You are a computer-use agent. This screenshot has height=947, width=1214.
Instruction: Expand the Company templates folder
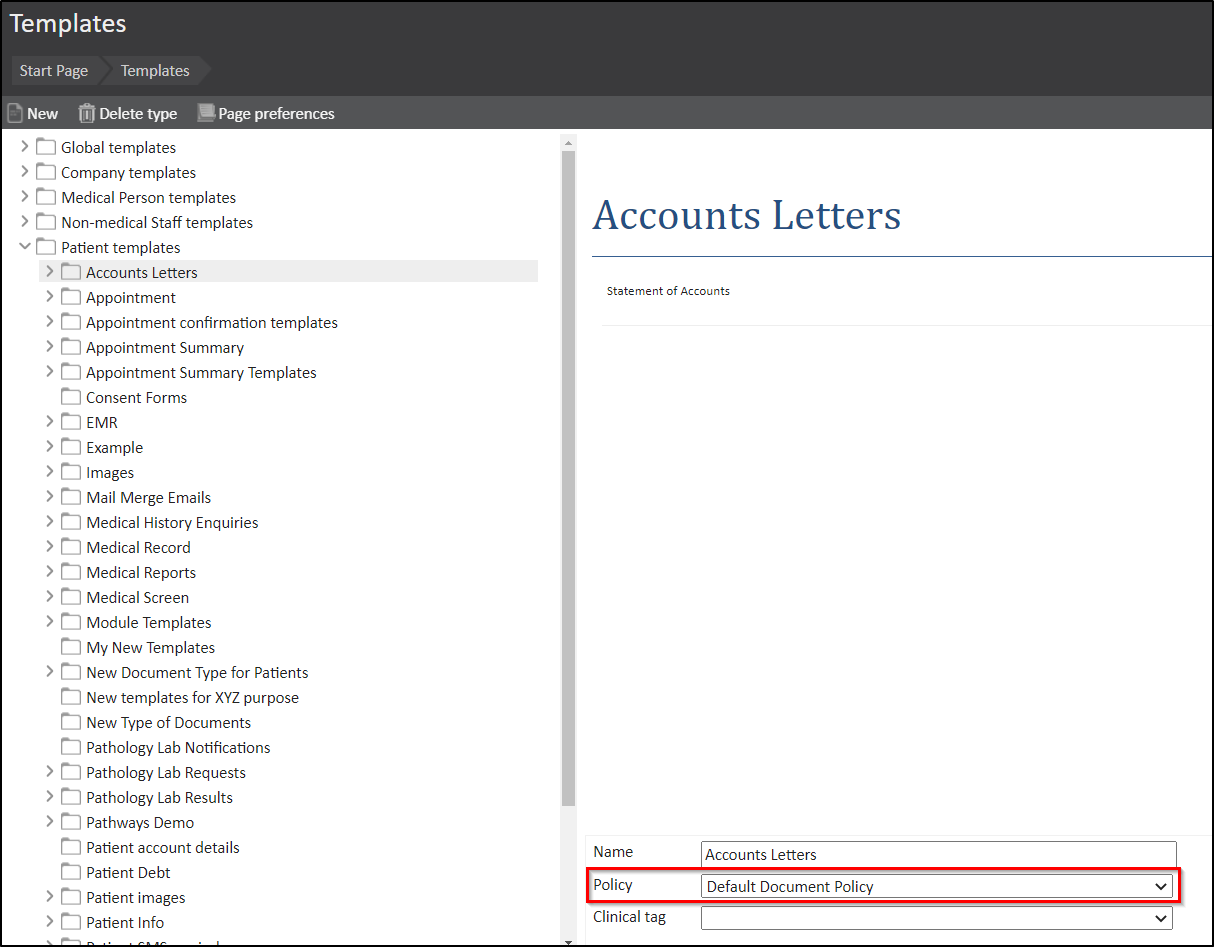(x=25, y=172)
